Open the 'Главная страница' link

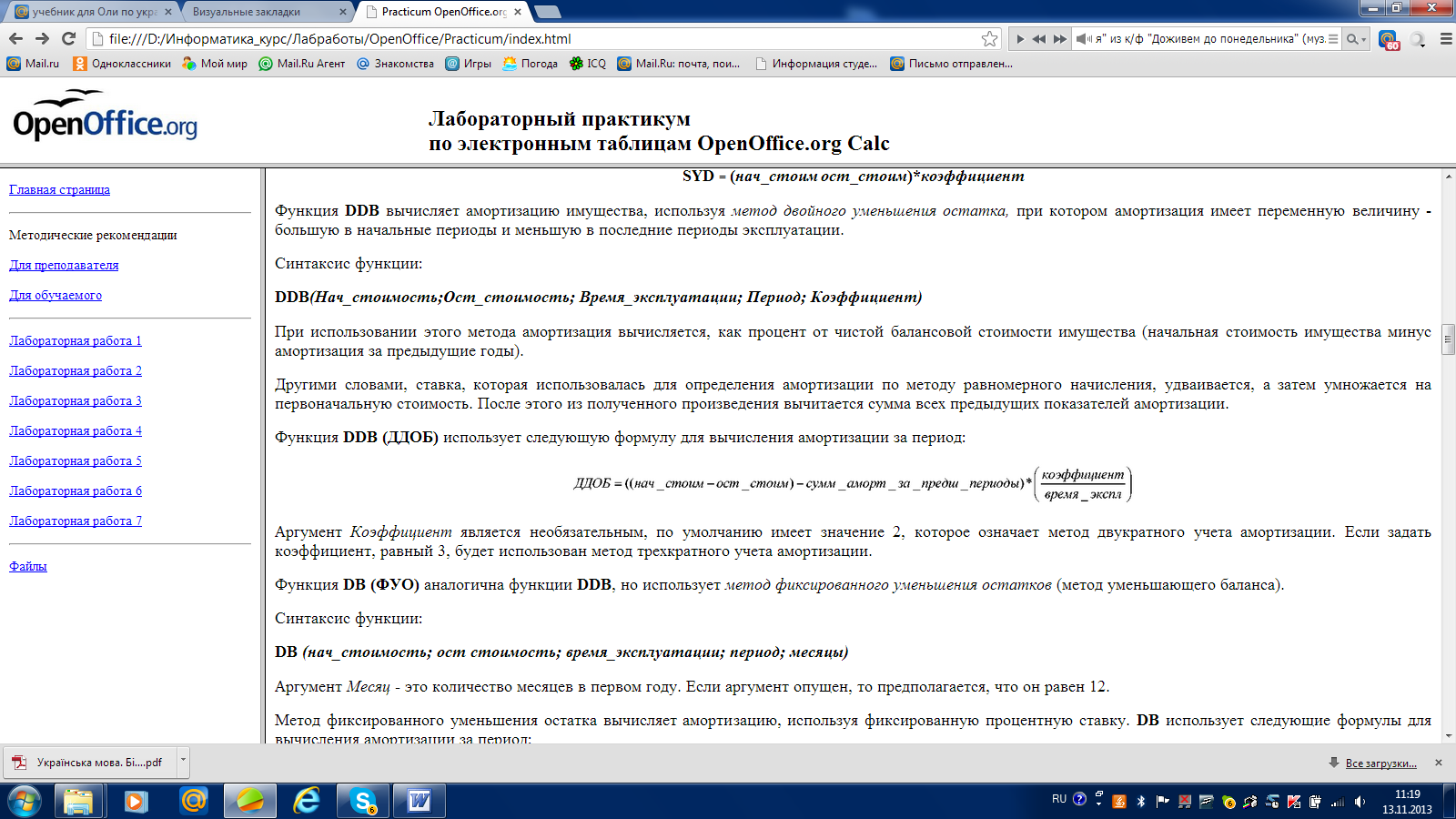(59, 189)
